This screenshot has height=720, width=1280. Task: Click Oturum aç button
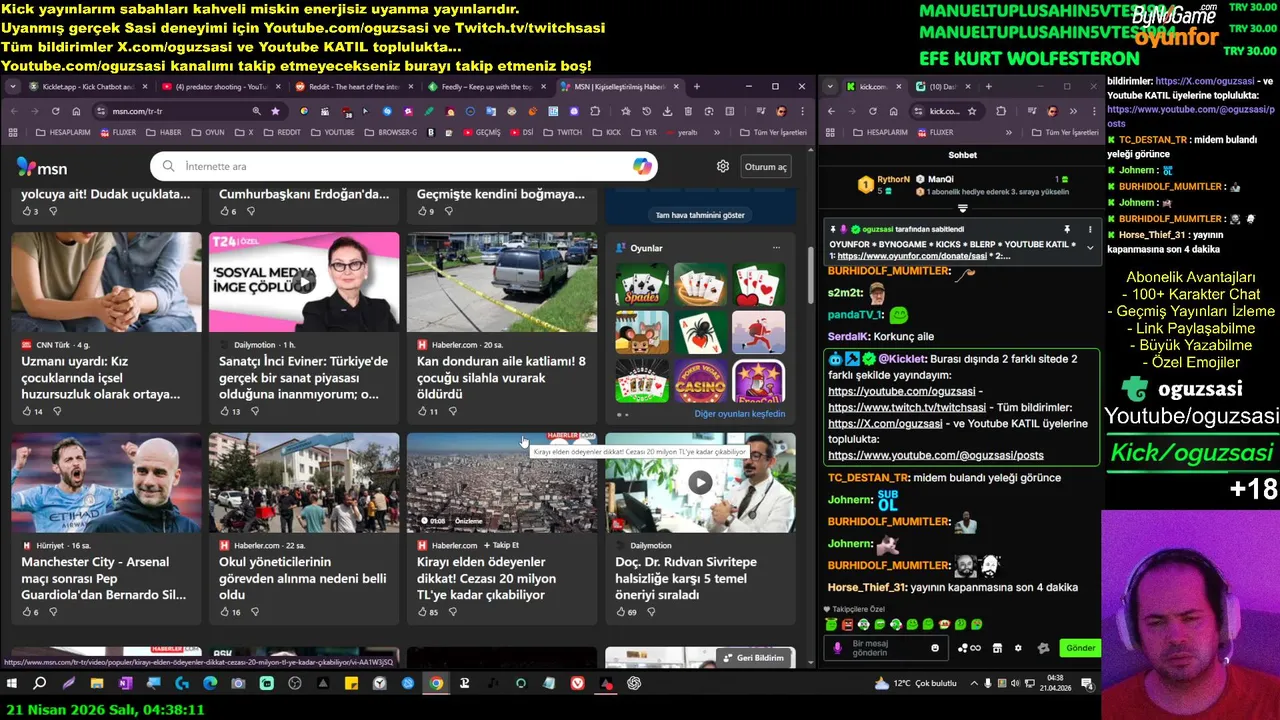pos(765,167)
